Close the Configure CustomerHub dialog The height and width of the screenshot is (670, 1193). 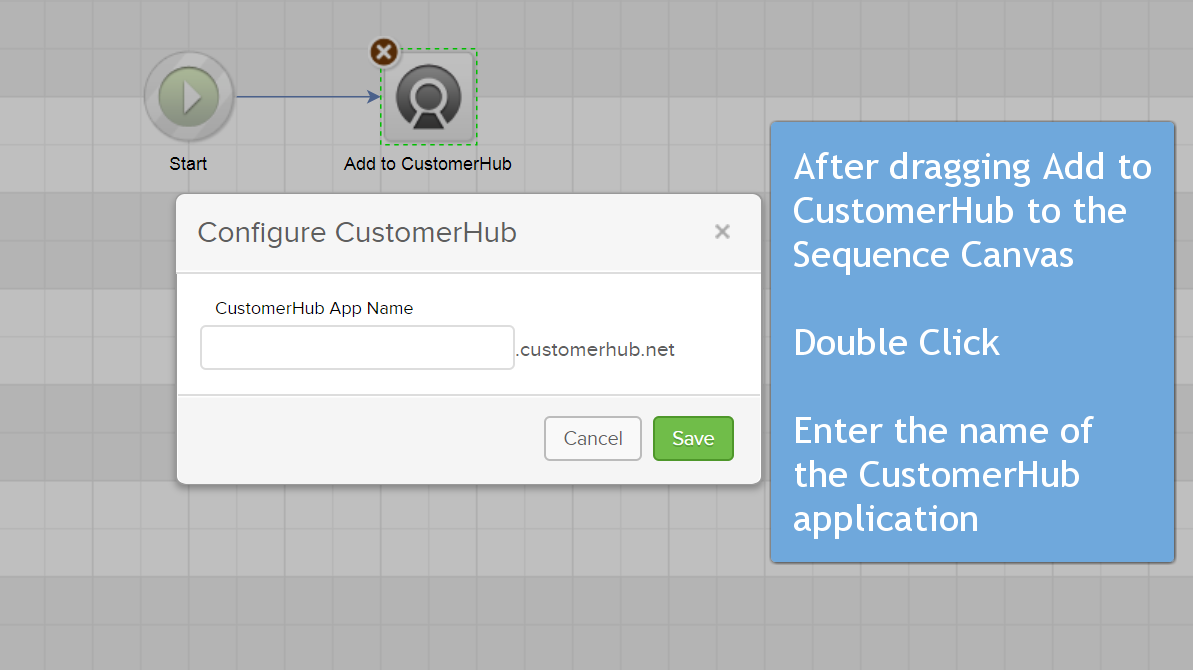(722, 231)
